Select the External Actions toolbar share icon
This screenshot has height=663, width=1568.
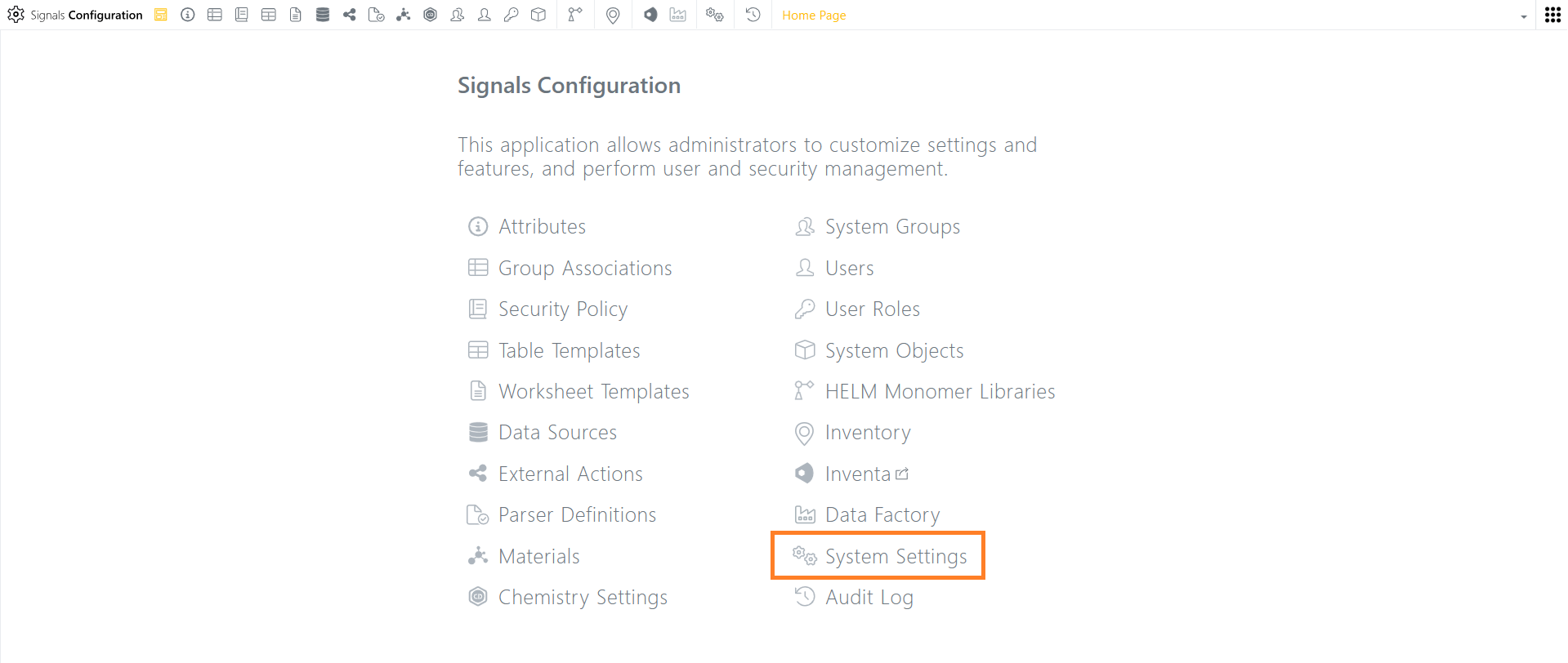click(x=350, y=15)
